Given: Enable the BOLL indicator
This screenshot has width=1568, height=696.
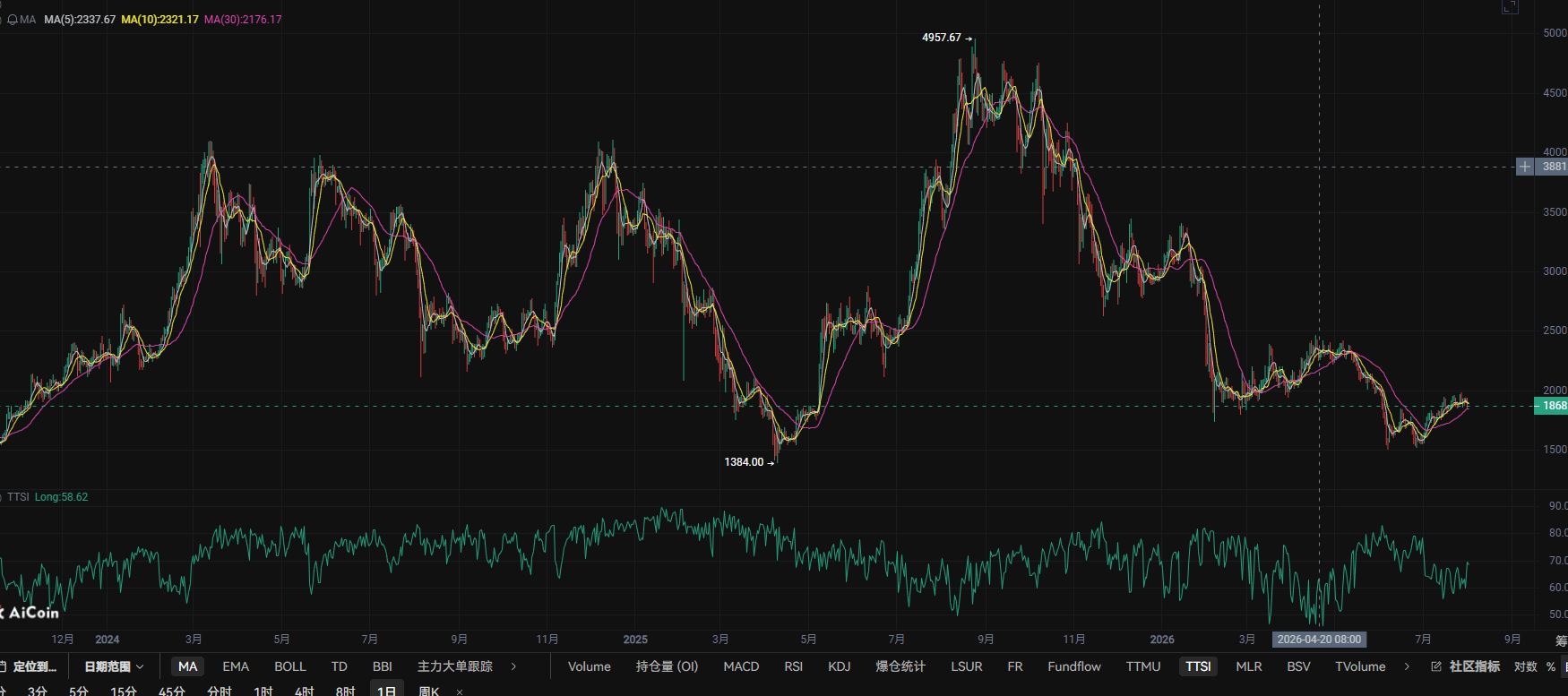Looking at the screenshot, I should (290, 666).
